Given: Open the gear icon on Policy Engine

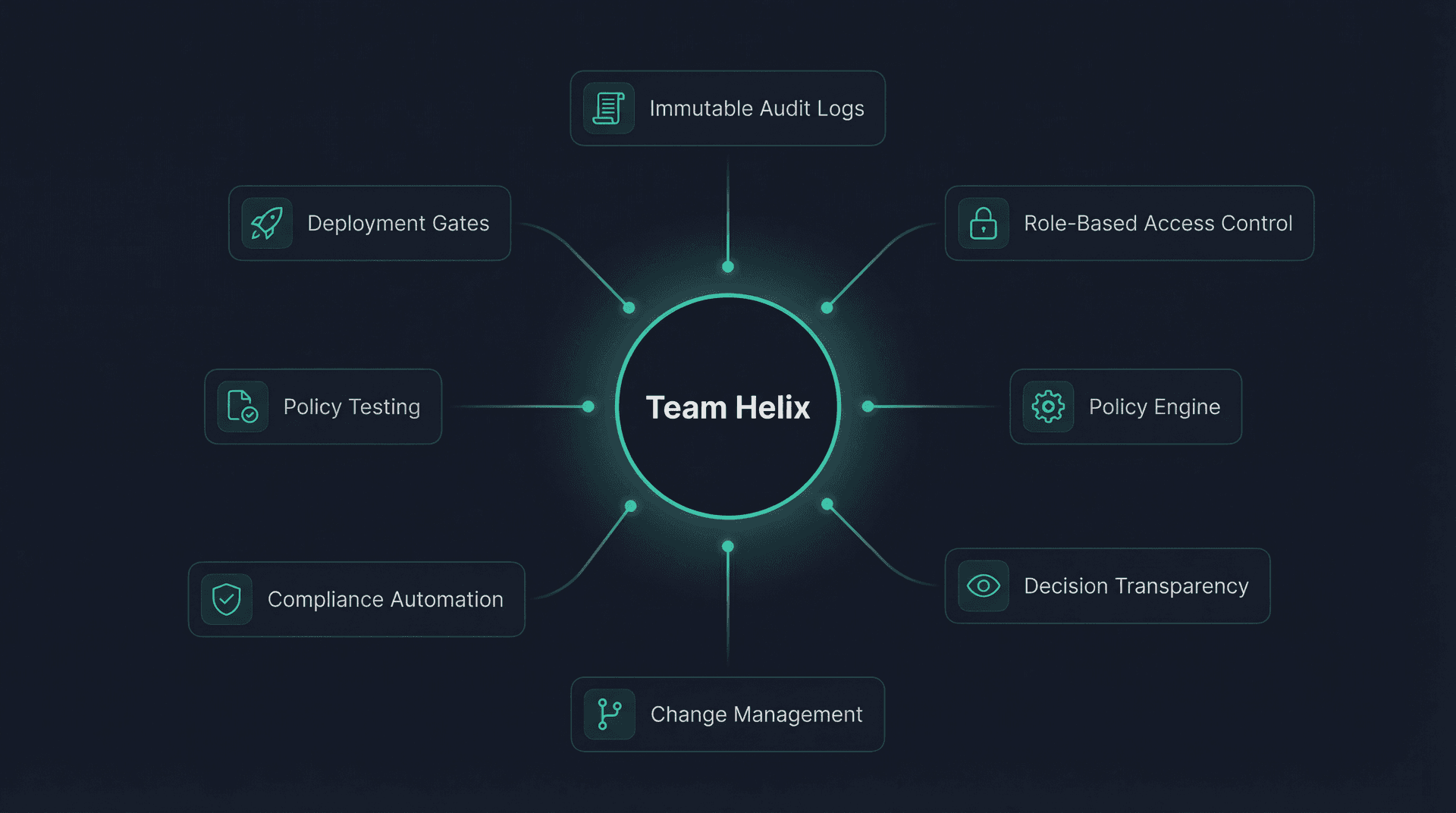Looking at the screenshot, I should click(x=1047, y=406).
